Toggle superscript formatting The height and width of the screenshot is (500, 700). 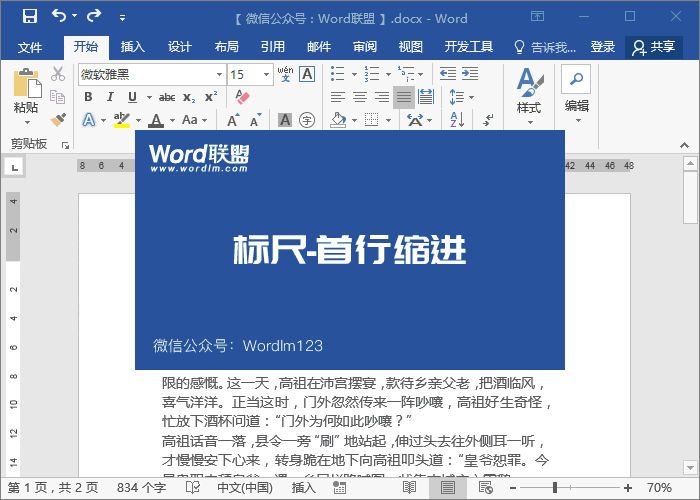[x=211, y=97]
